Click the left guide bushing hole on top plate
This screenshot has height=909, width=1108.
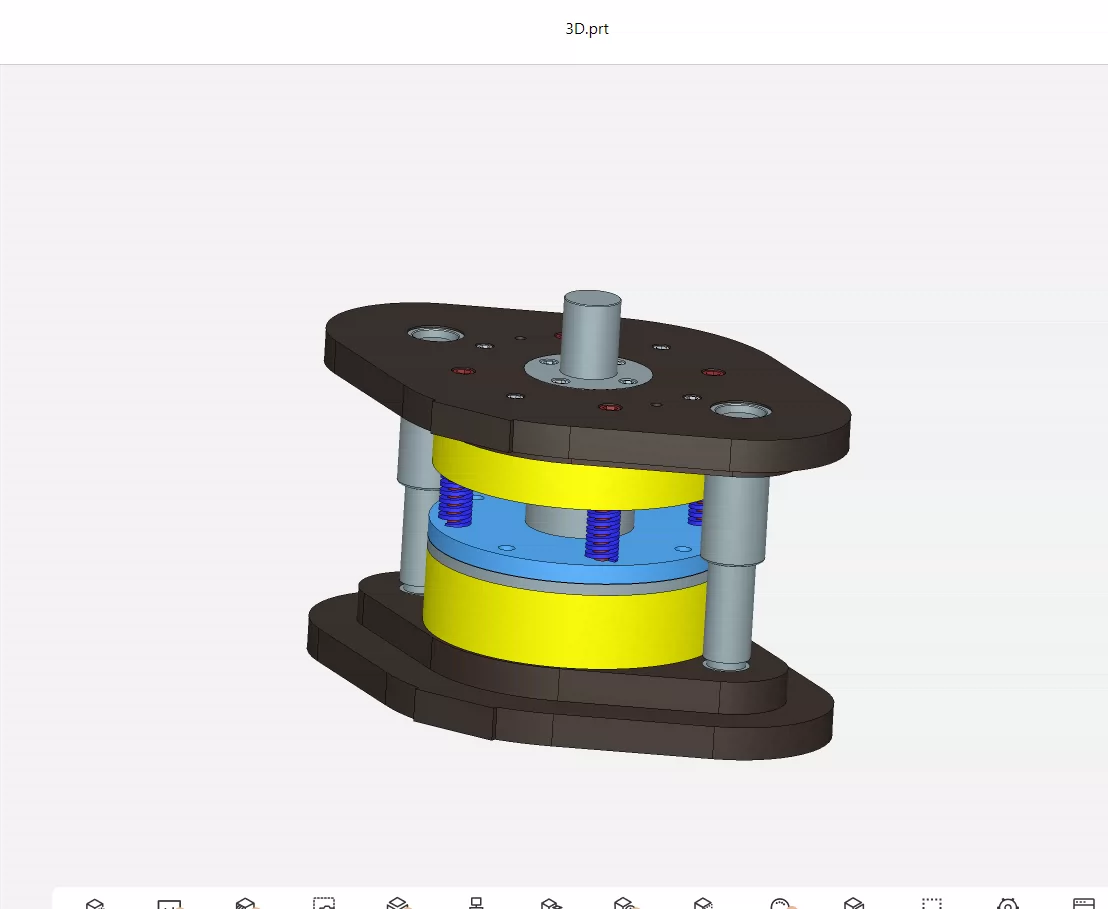[436, 334]
